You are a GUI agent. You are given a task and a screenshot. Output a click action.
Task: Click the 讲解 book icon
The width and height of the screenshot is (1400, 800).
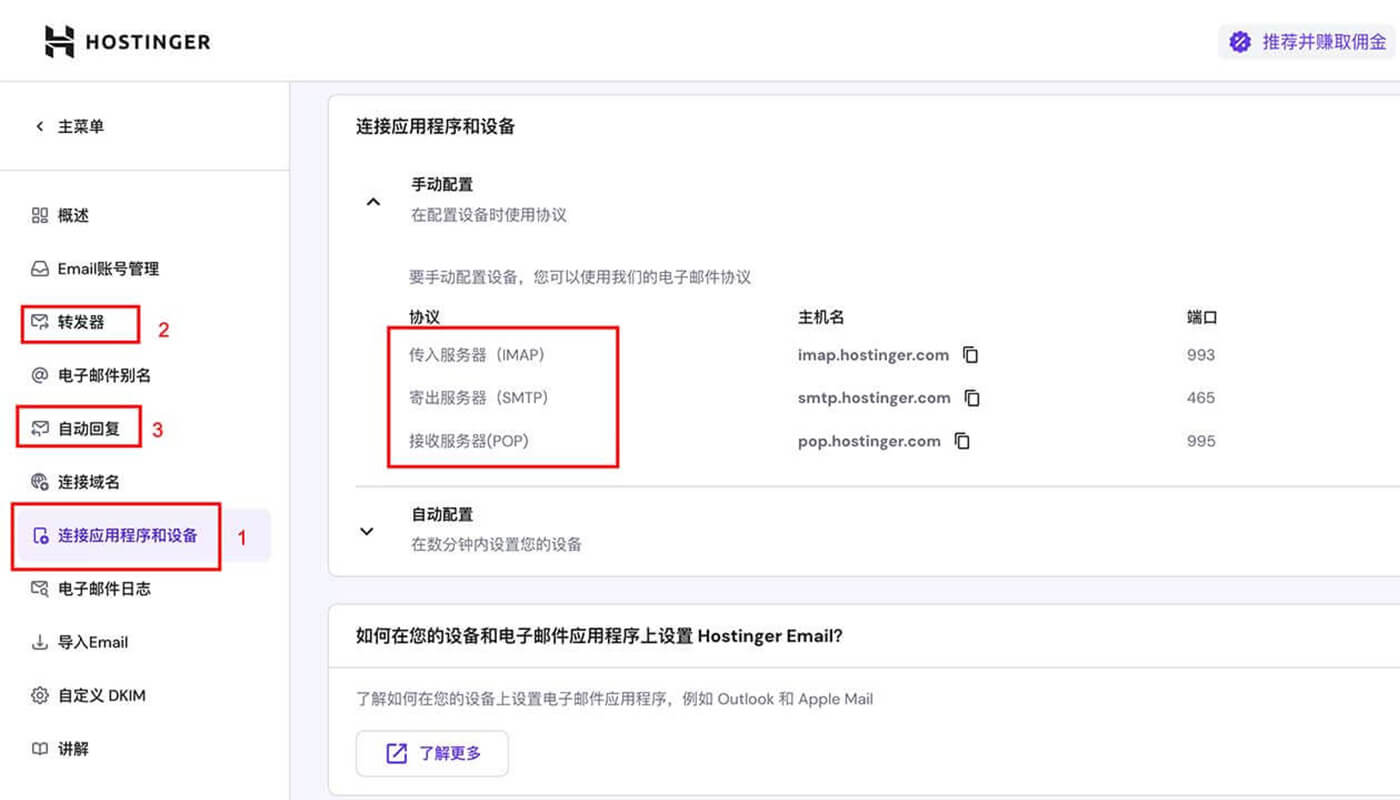click(40, 748)
